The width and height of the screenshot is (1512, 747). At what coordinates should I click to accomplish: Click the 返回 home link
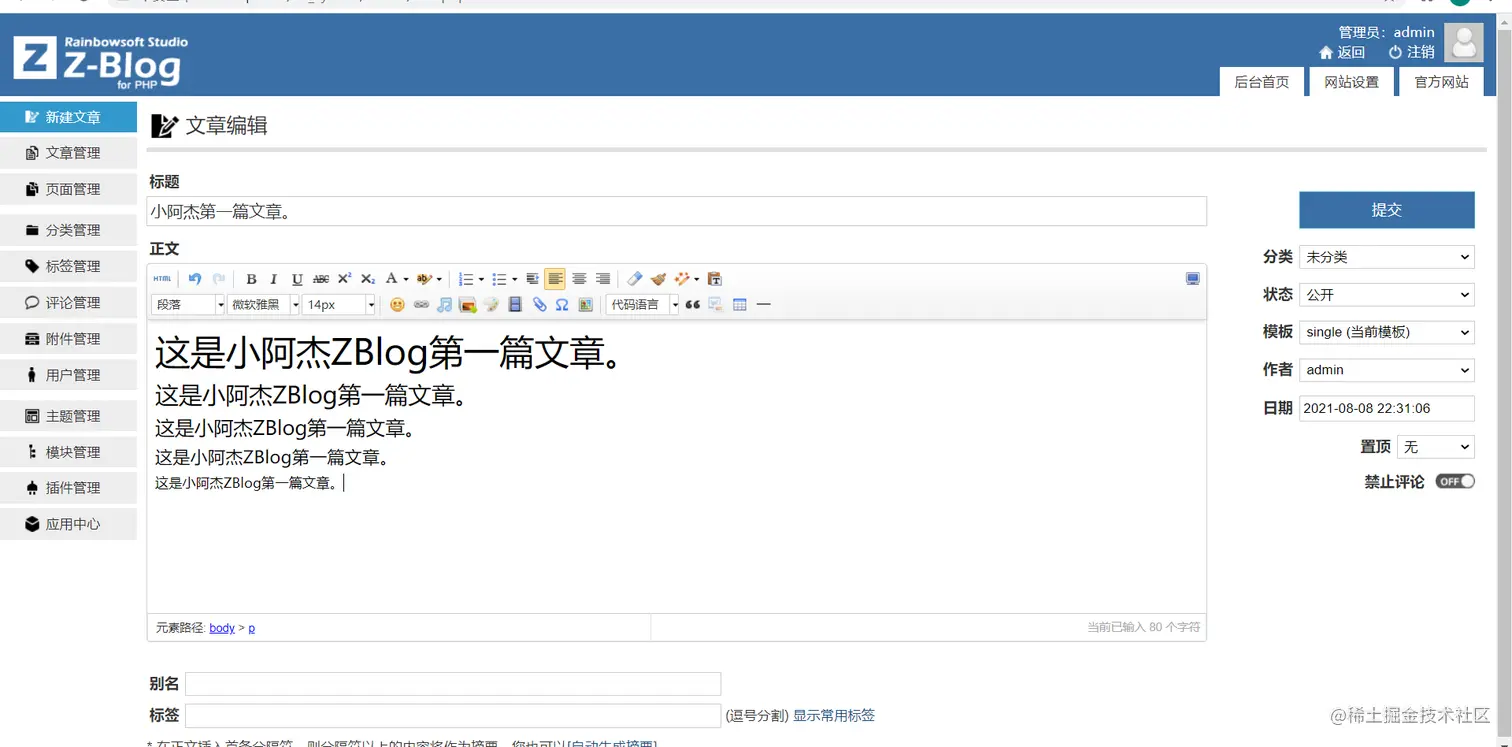[1342, 52]
